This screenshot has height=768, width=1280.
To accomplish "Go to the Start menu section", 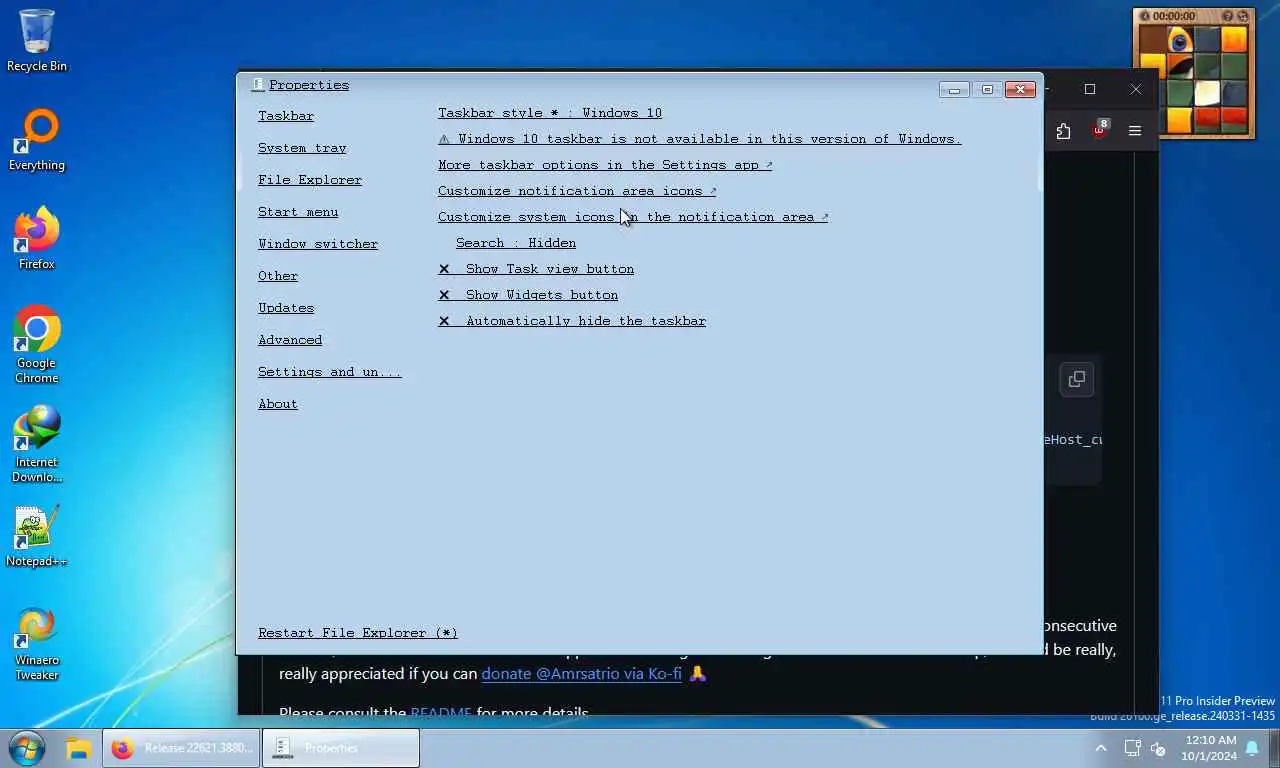I will click(x=298, y=212).
